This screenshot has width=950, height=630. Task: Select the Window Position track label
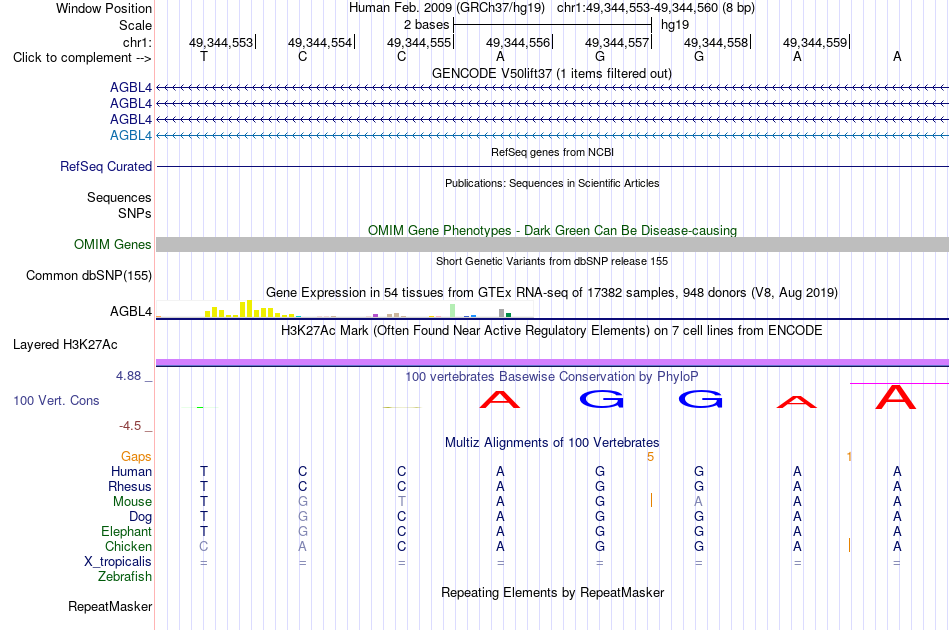pyautogui.click(x=104, y=8)
